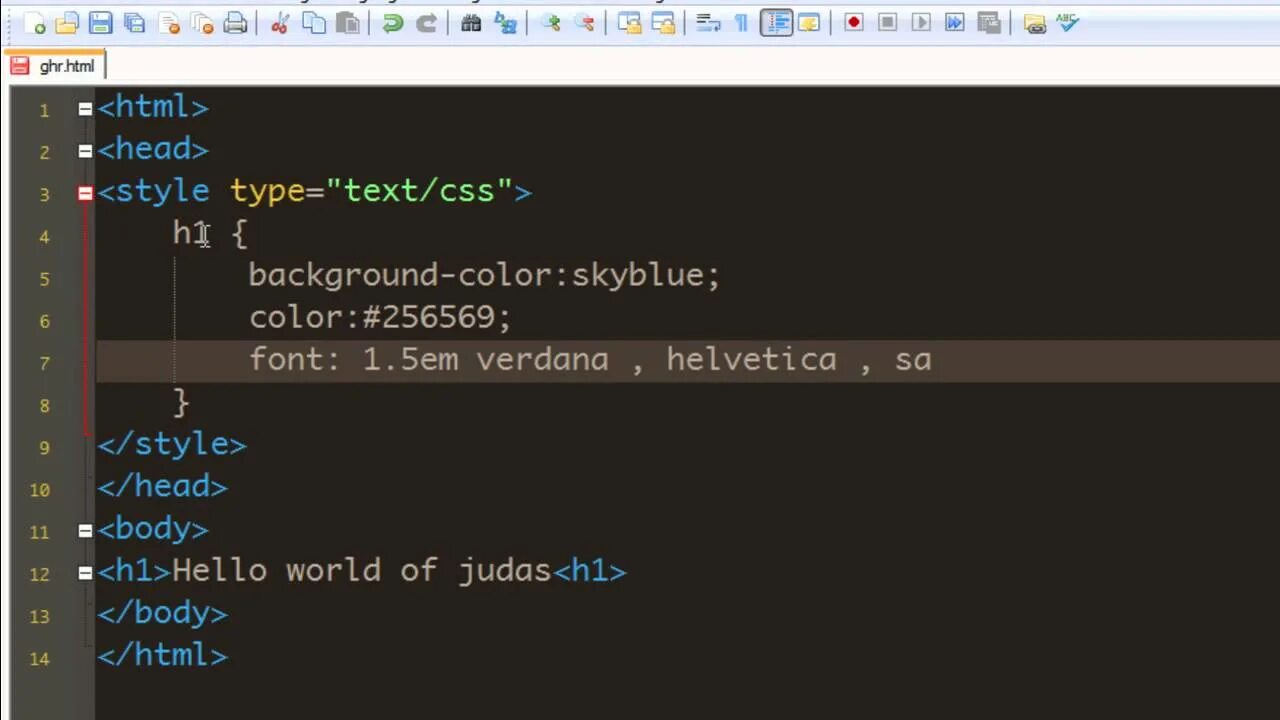Screen dimensions: 1280x720
Task: Open the user defined language dialog icon
Action: click(809, 23)
